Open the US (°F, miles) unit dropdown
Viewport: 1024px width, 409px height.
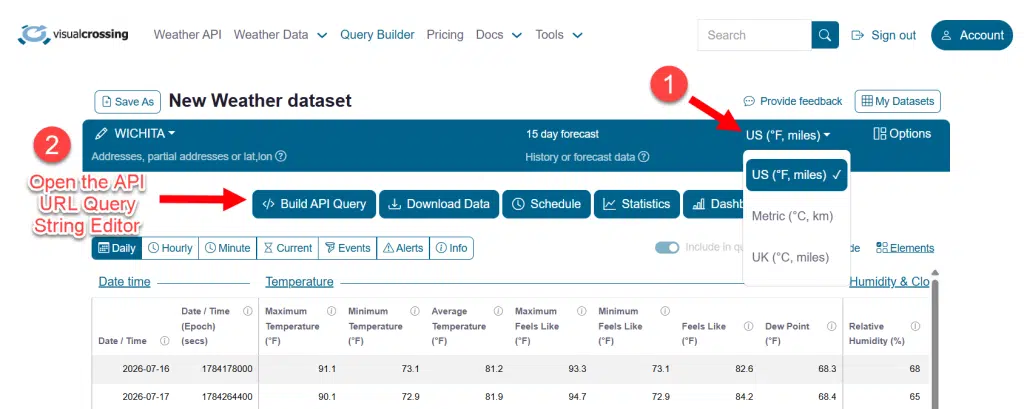(x=788, y=135)
